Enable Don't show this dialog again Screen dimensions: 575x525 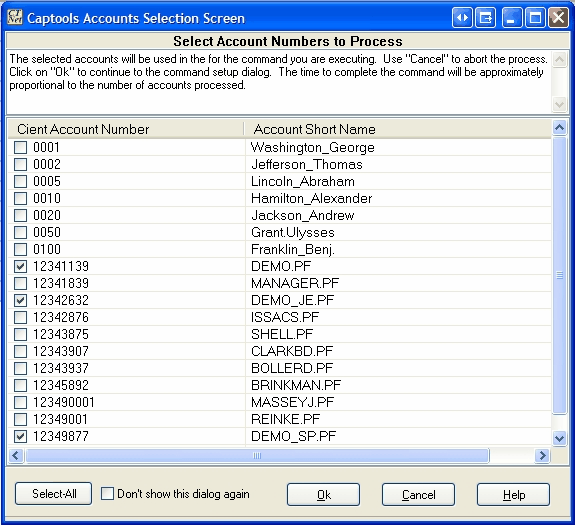click(x=107, y=493)
